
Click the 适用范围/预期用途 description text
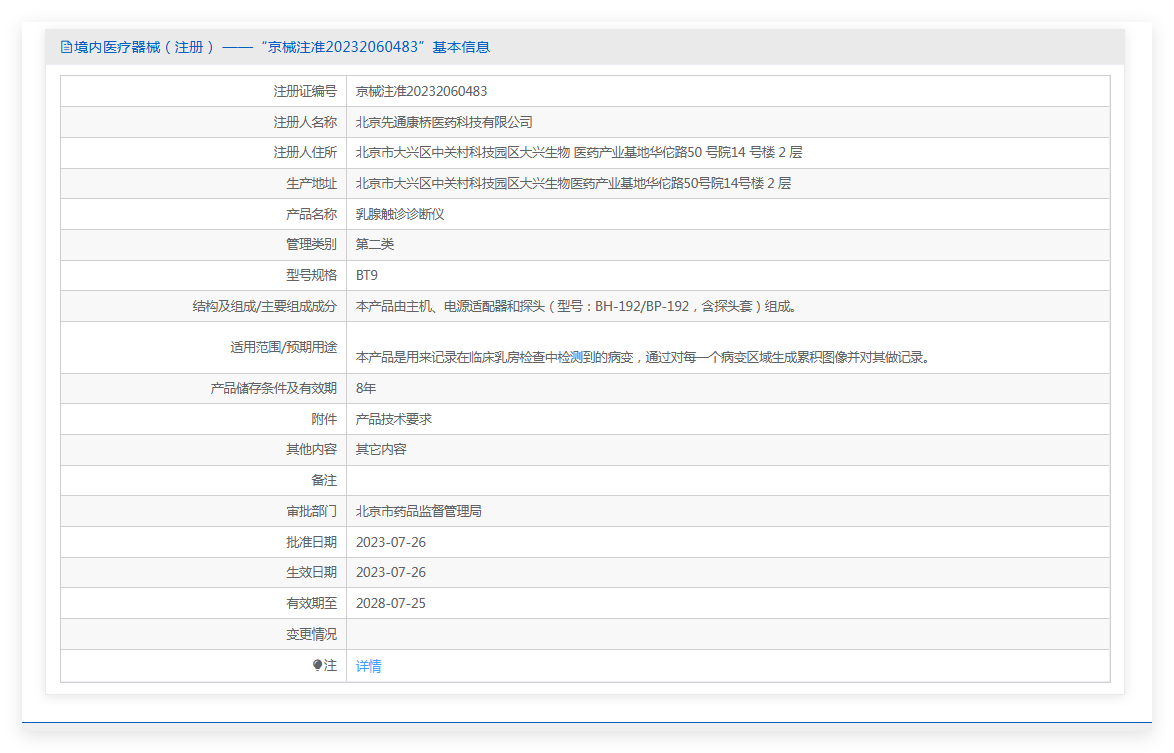[645, 357]
